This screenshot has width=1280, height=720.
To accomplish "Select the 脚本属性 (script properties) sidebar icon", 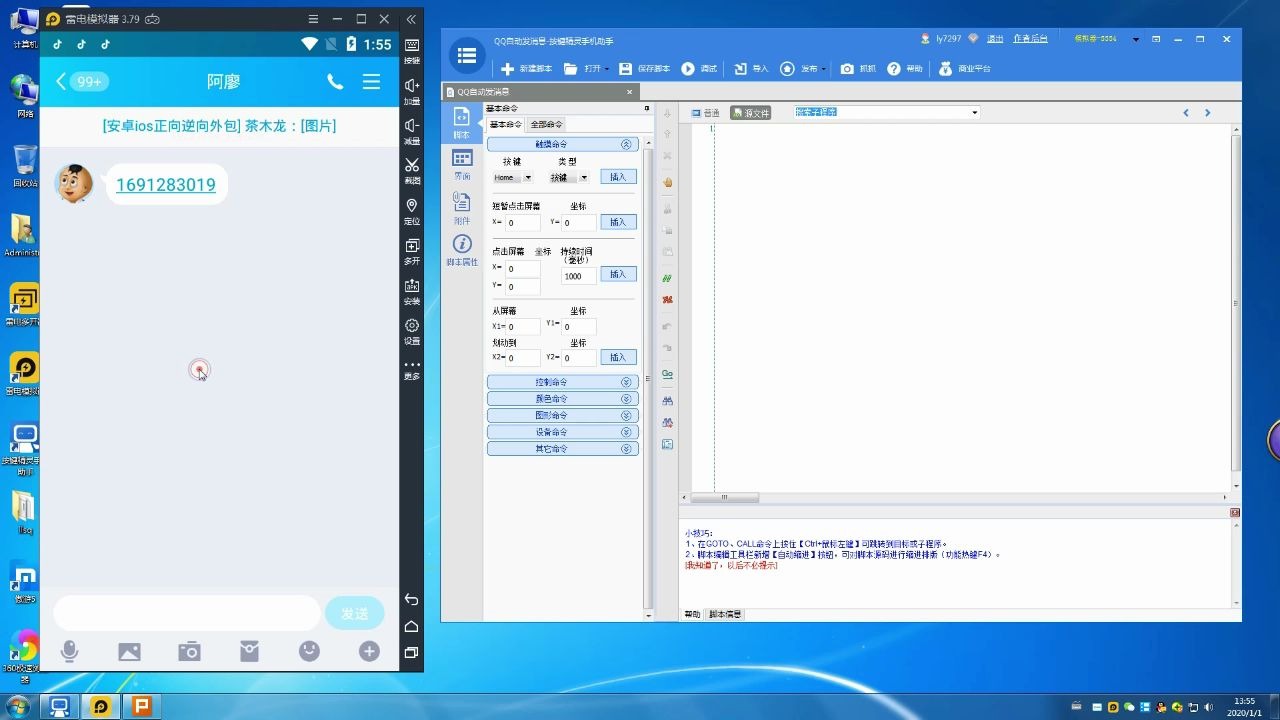I will pos(461,250).
